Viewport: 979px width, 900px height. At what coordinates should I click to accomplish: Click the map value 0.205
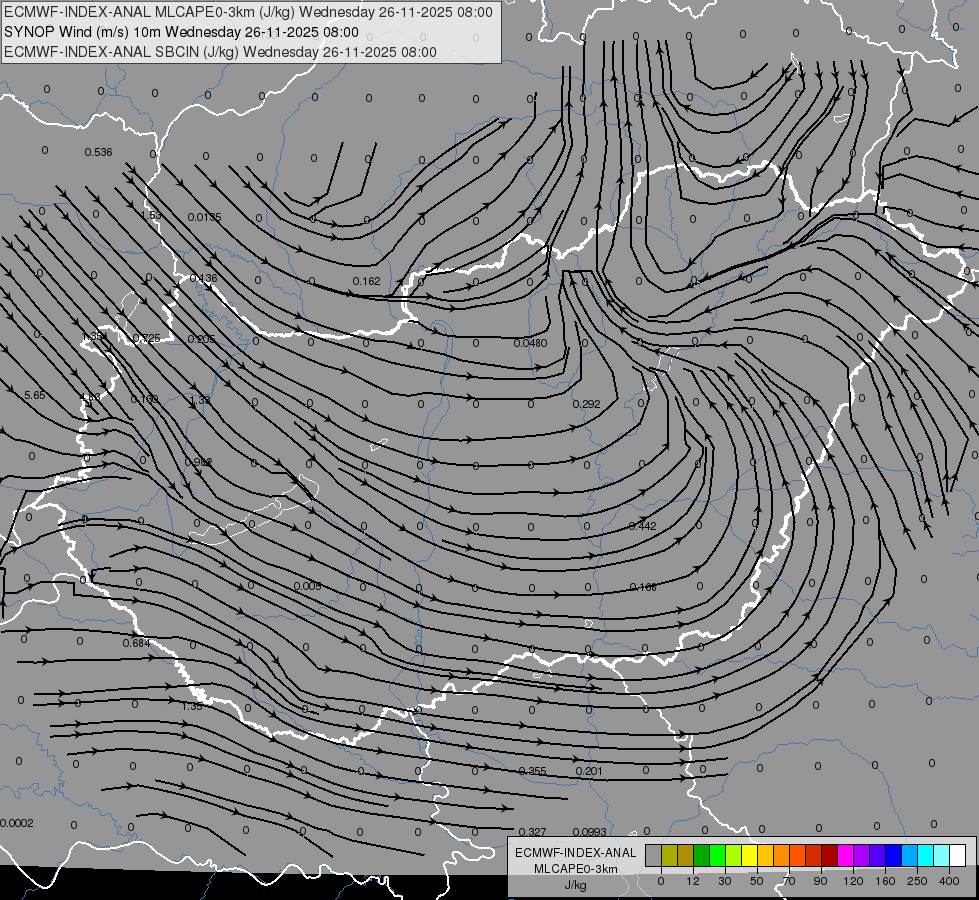coord(201,339)
